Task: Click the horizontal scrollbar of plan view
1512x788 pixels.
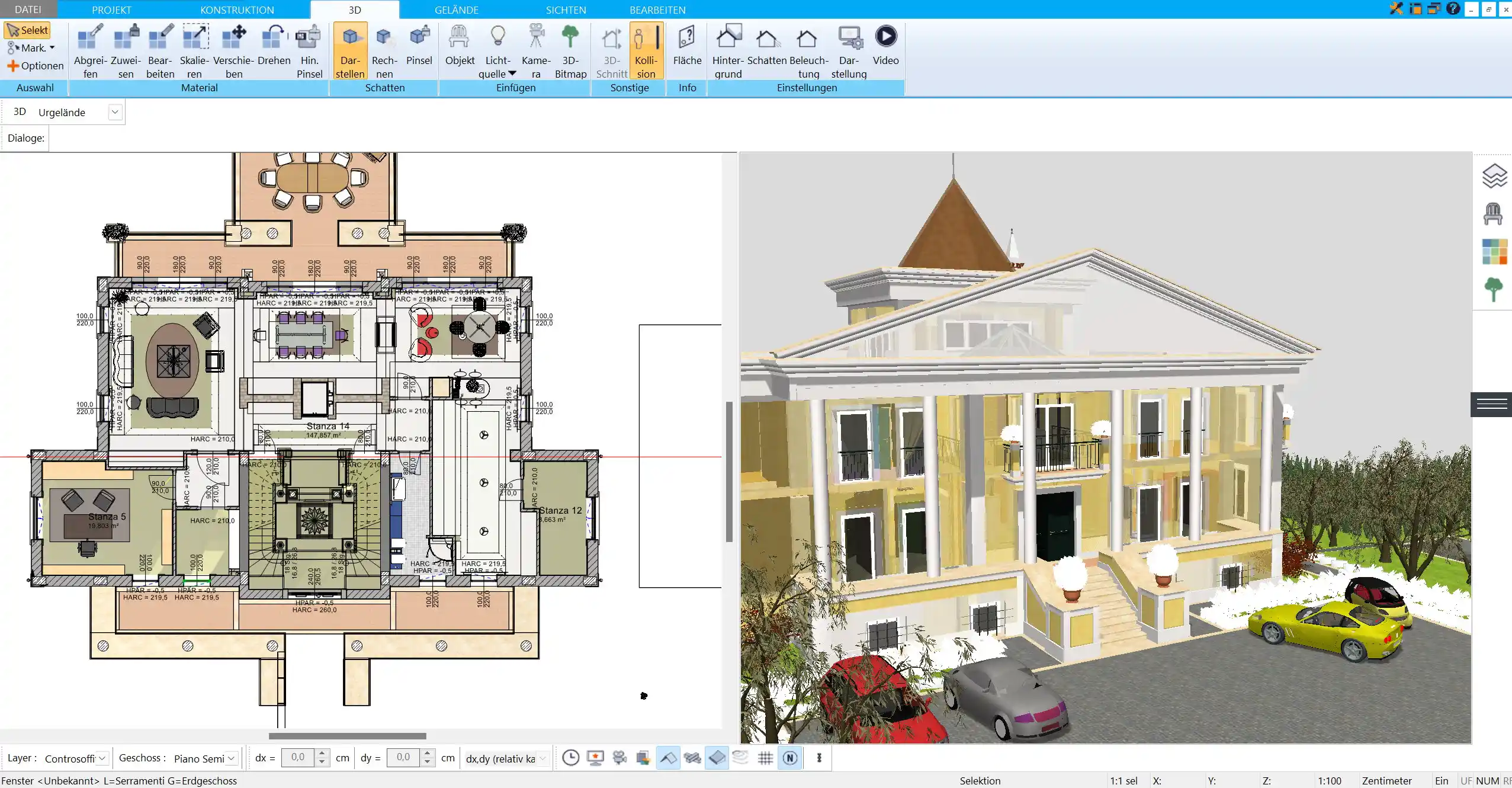Action: click(x=347, y=736)
